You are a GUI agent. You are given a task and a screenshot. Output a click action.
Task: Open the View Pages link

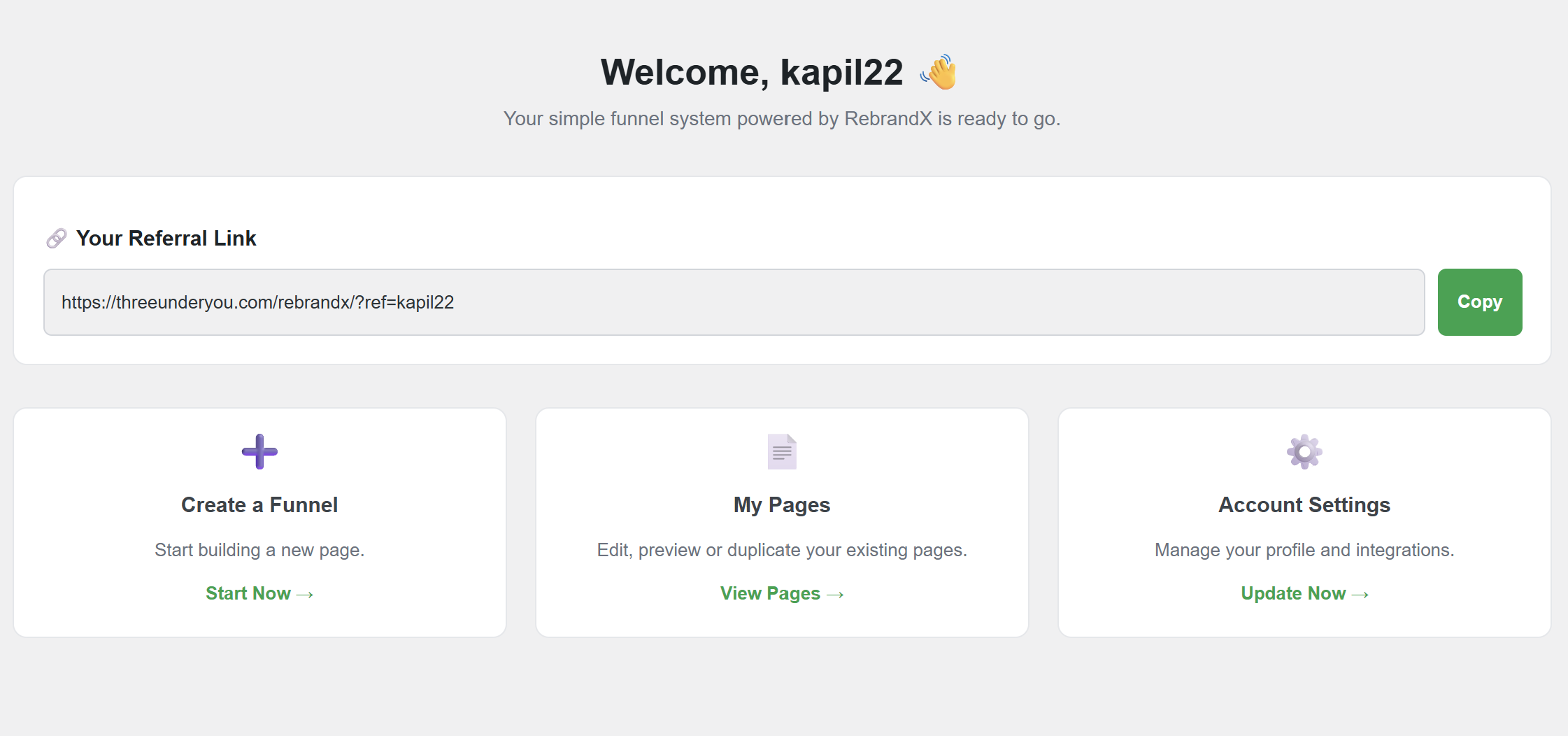781,593
